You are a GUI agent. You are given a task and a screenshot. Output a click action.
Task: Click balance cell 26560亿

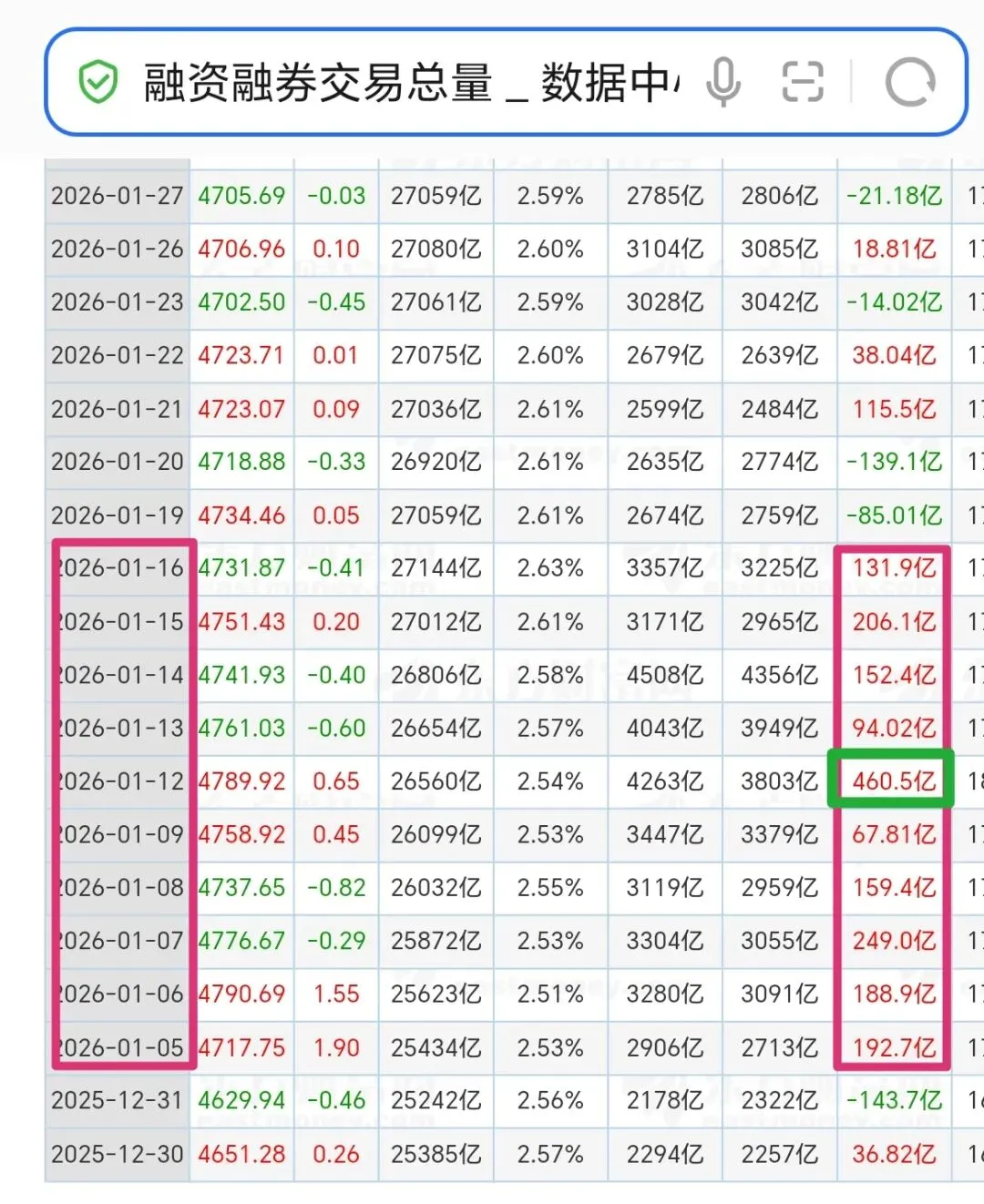[436, 781]
